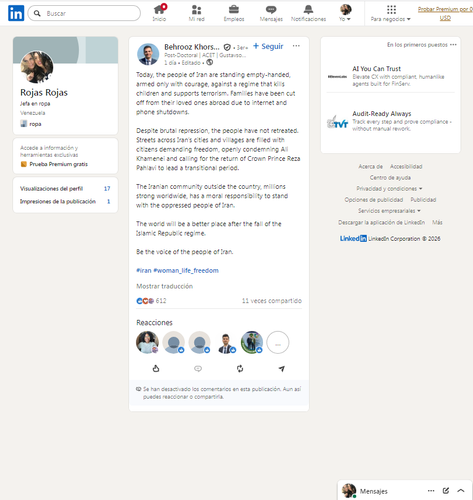Click the Buscar search field
This screenshot has width=473, height=500.
tap(84, 13)
